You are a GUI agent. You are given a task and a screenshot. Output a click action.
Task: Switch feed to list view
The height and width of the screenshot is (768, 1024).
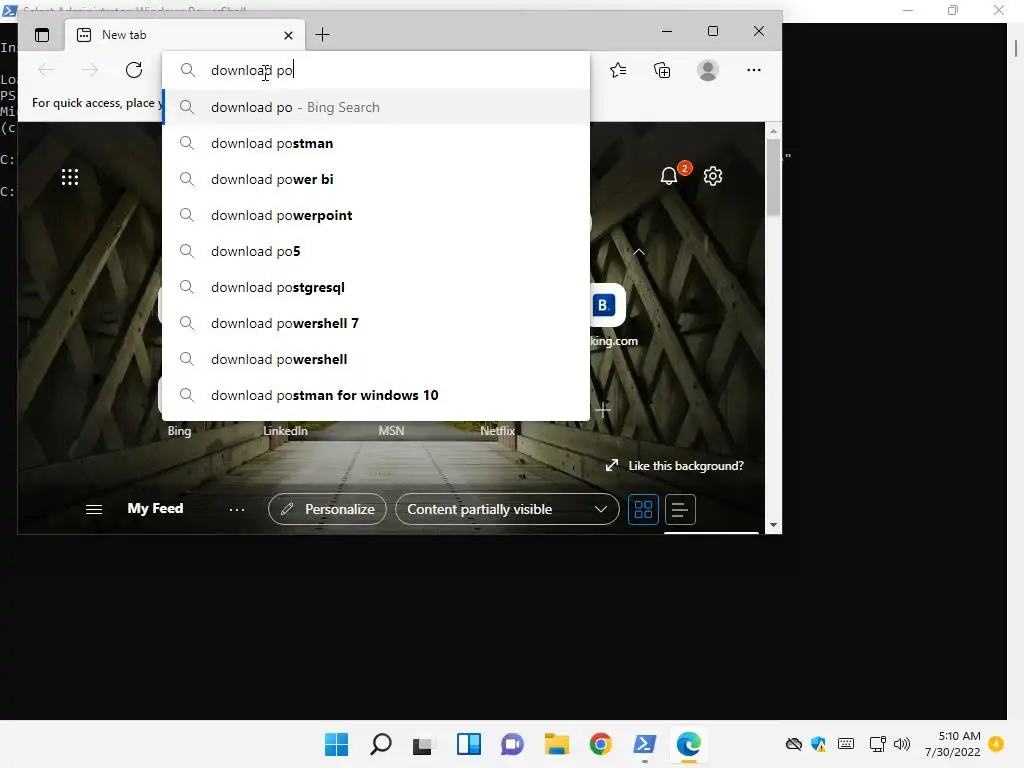point(680,509)
